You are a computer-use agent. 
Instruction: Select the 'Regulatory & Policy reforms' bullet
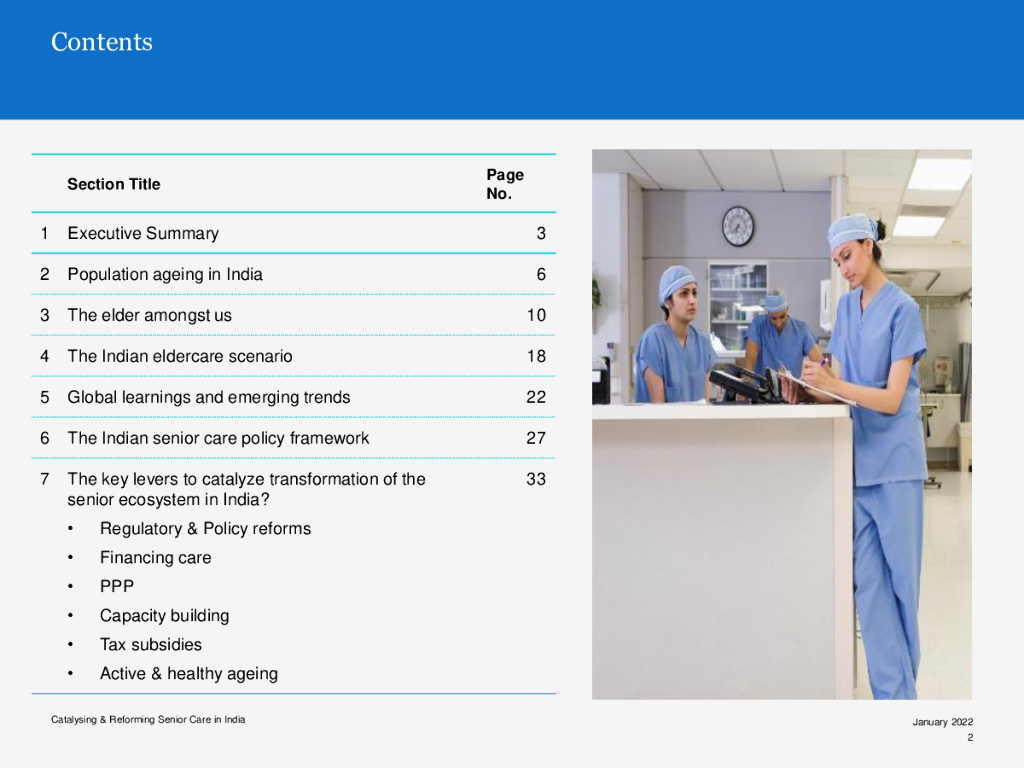coord(205,528)
